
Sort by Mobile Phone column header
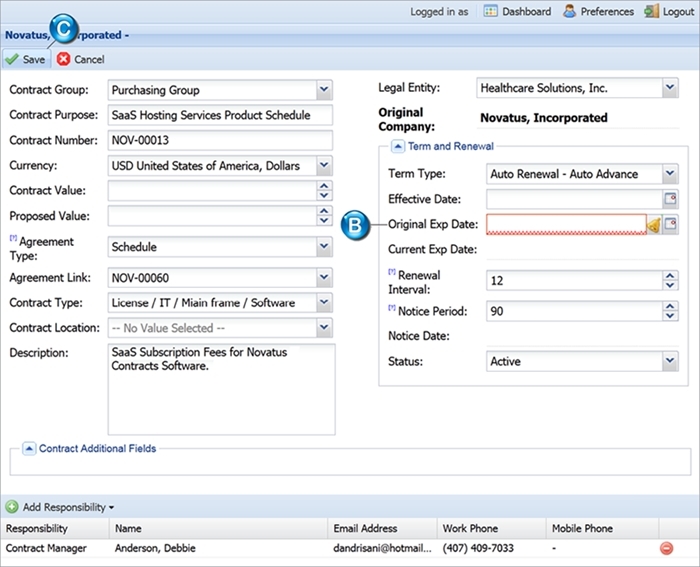602,528
